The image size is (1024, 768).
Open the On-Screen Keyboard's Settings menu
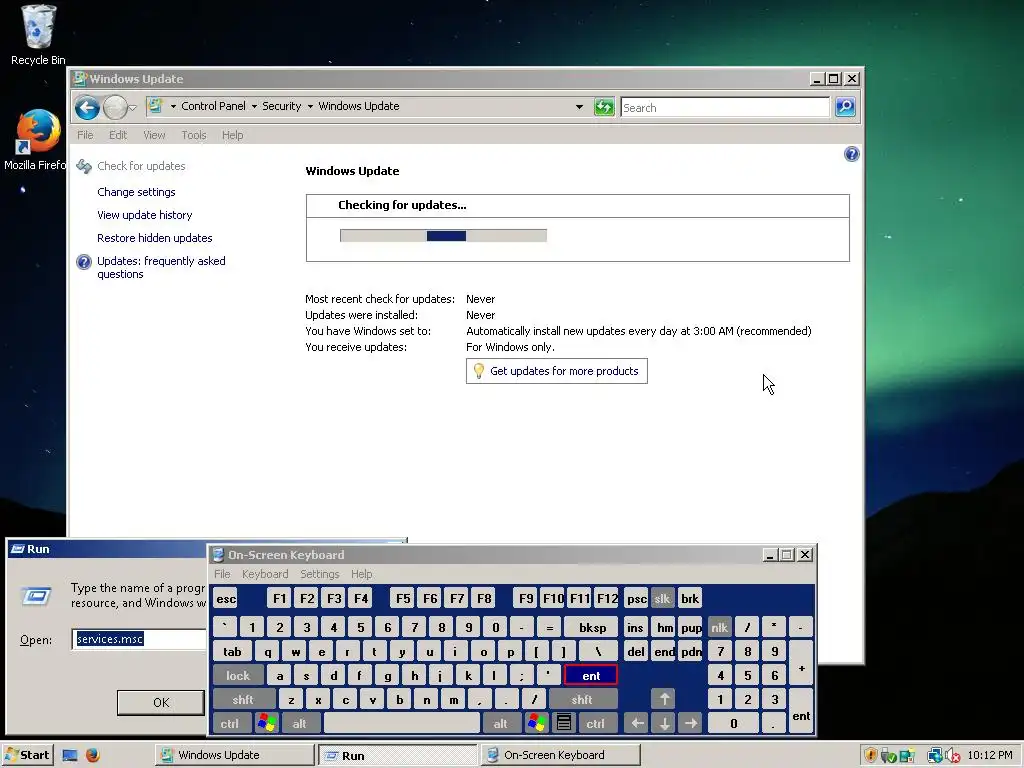pyautogui.click(x=319, y=574)
